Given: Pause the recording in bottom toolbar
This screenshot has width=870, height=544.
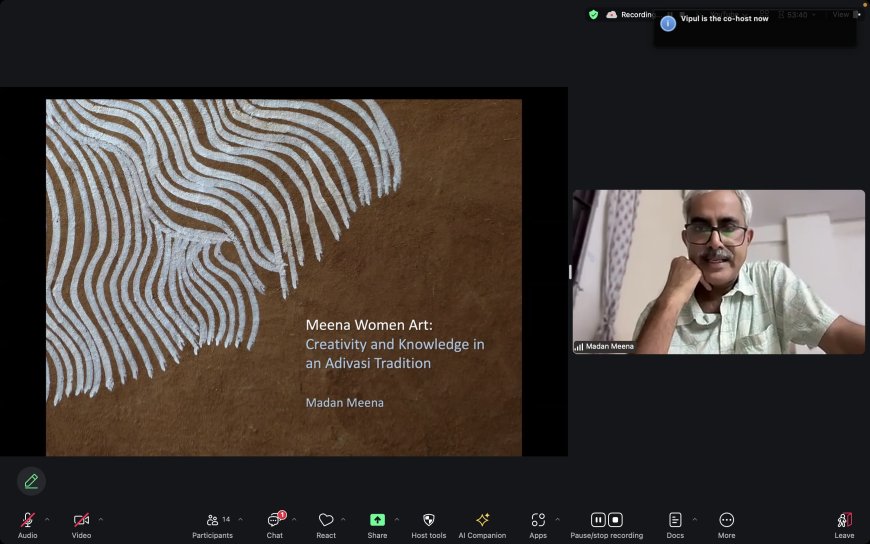Looking at the screenshot, I should pos(598,520).
